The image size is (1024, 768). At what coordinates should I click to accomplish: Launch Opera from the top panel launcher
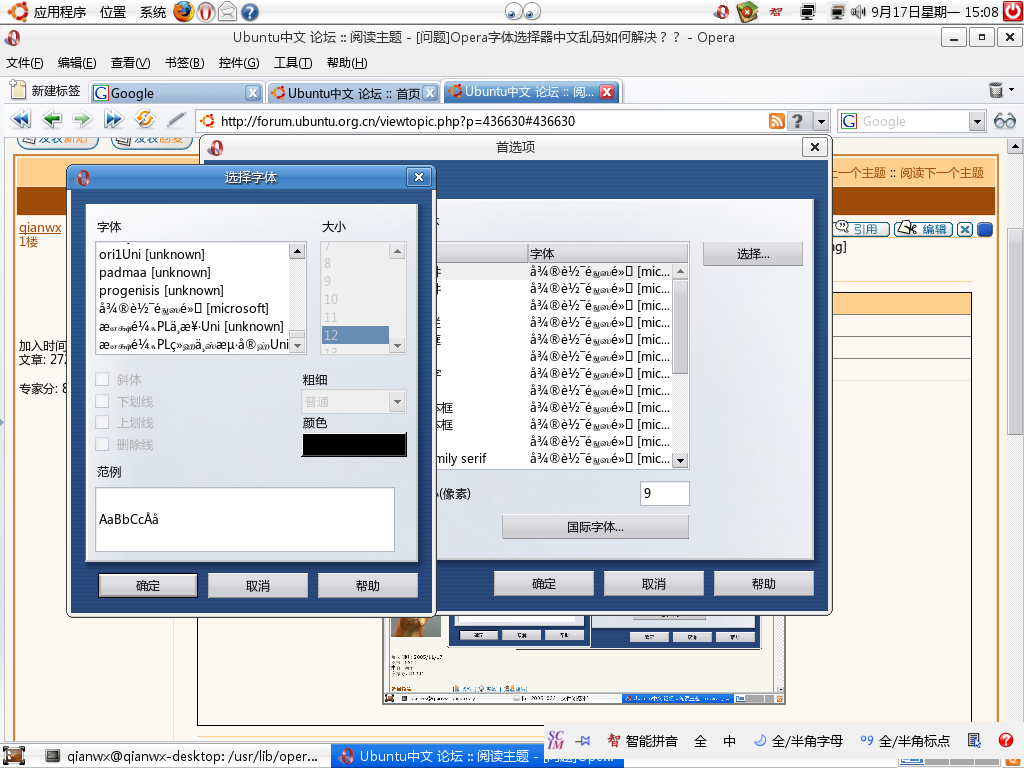pyautogui.click(x=206, y=12)
